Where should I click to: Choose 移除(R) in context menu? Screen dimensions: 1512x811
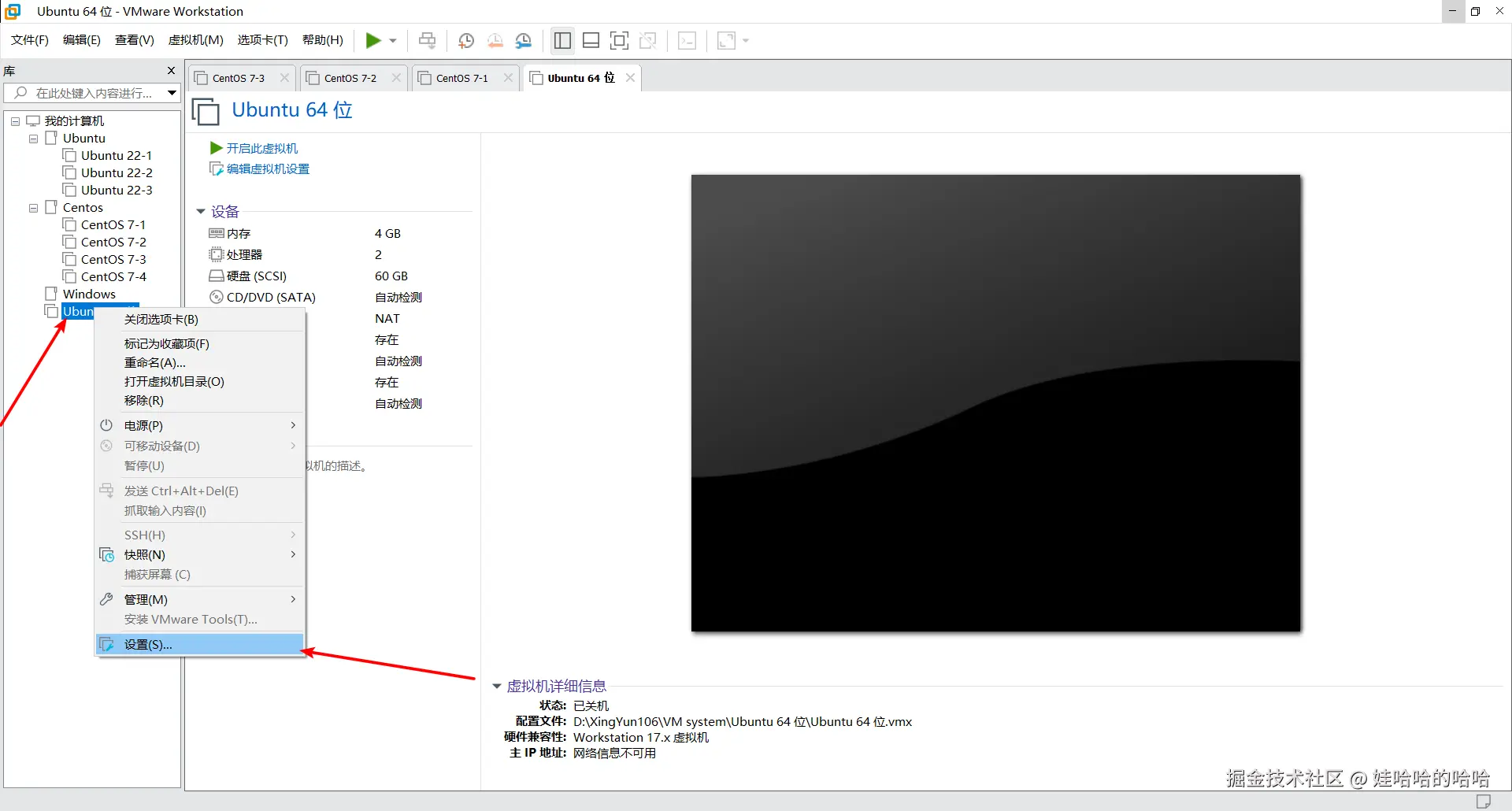point(199,401)
